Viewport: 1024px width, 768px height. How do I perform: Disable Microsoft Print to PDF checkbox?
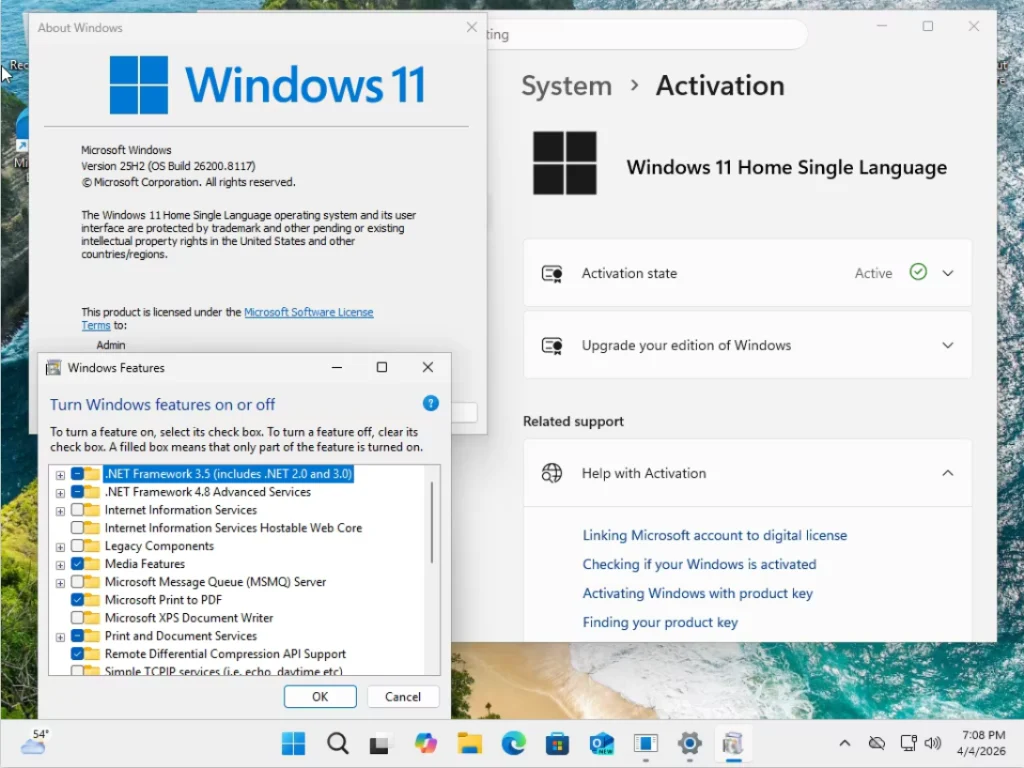click(x=78, y=600)
